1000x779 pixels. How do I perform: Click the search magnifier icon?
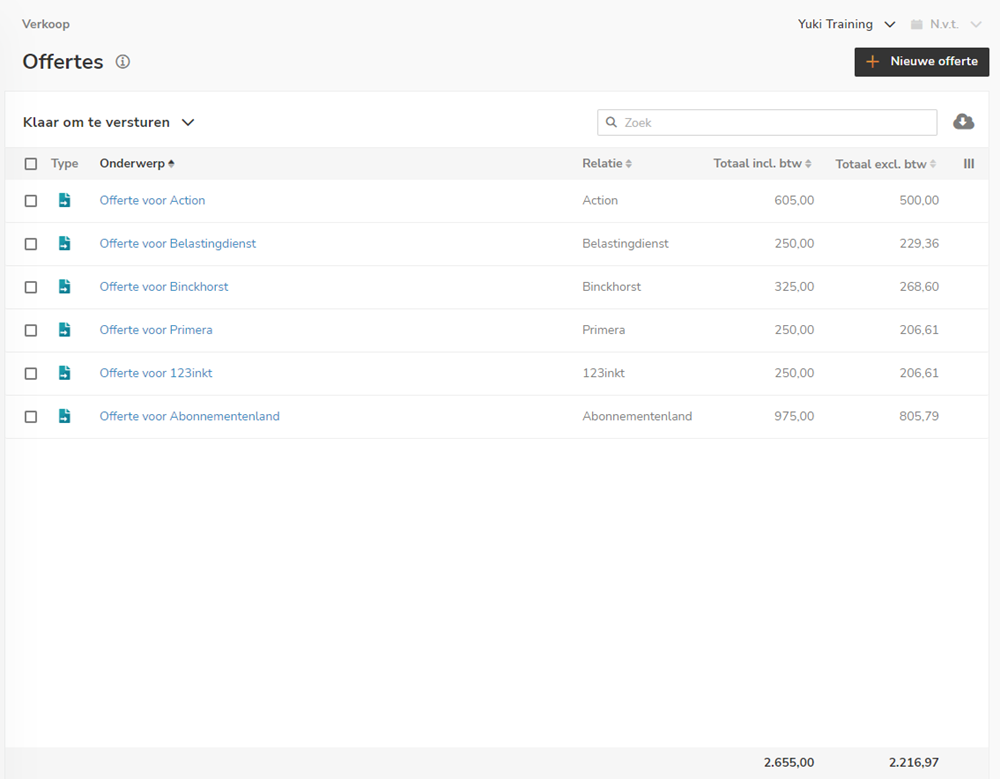[611, 122]
